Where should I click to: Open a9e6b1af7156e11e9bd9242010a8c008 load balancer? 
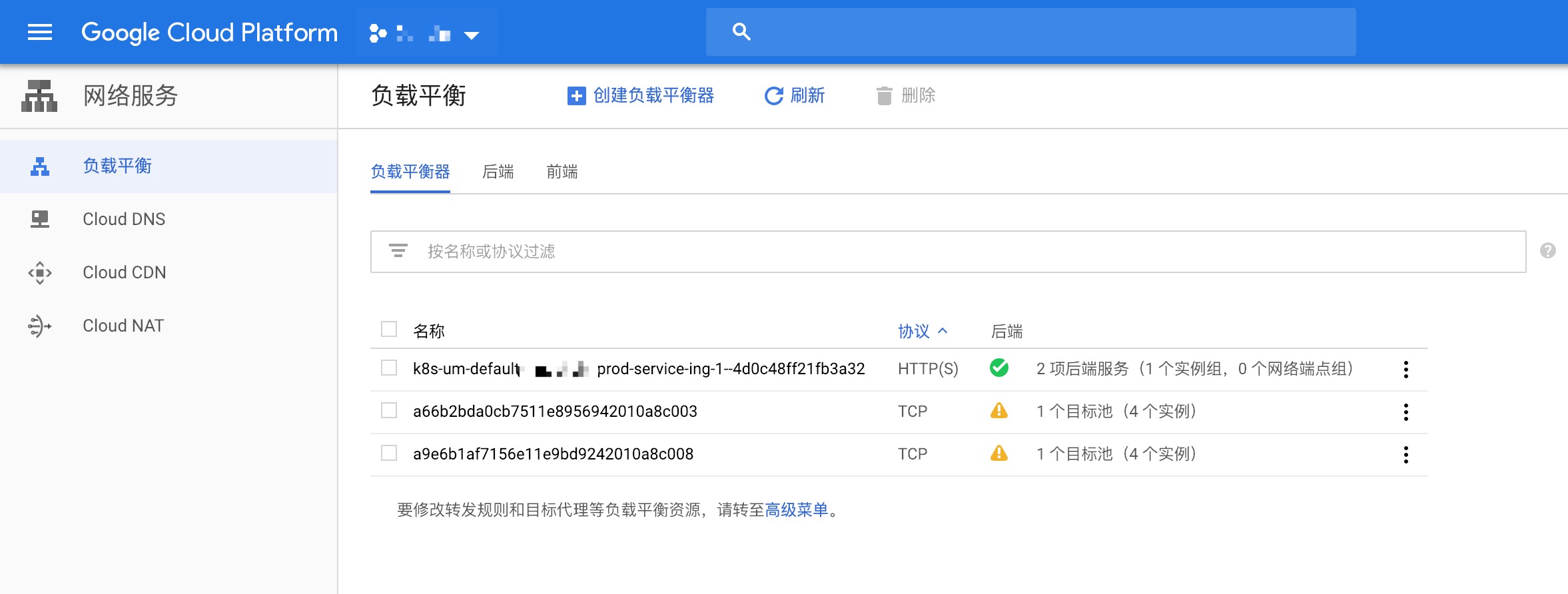(553, 454)
